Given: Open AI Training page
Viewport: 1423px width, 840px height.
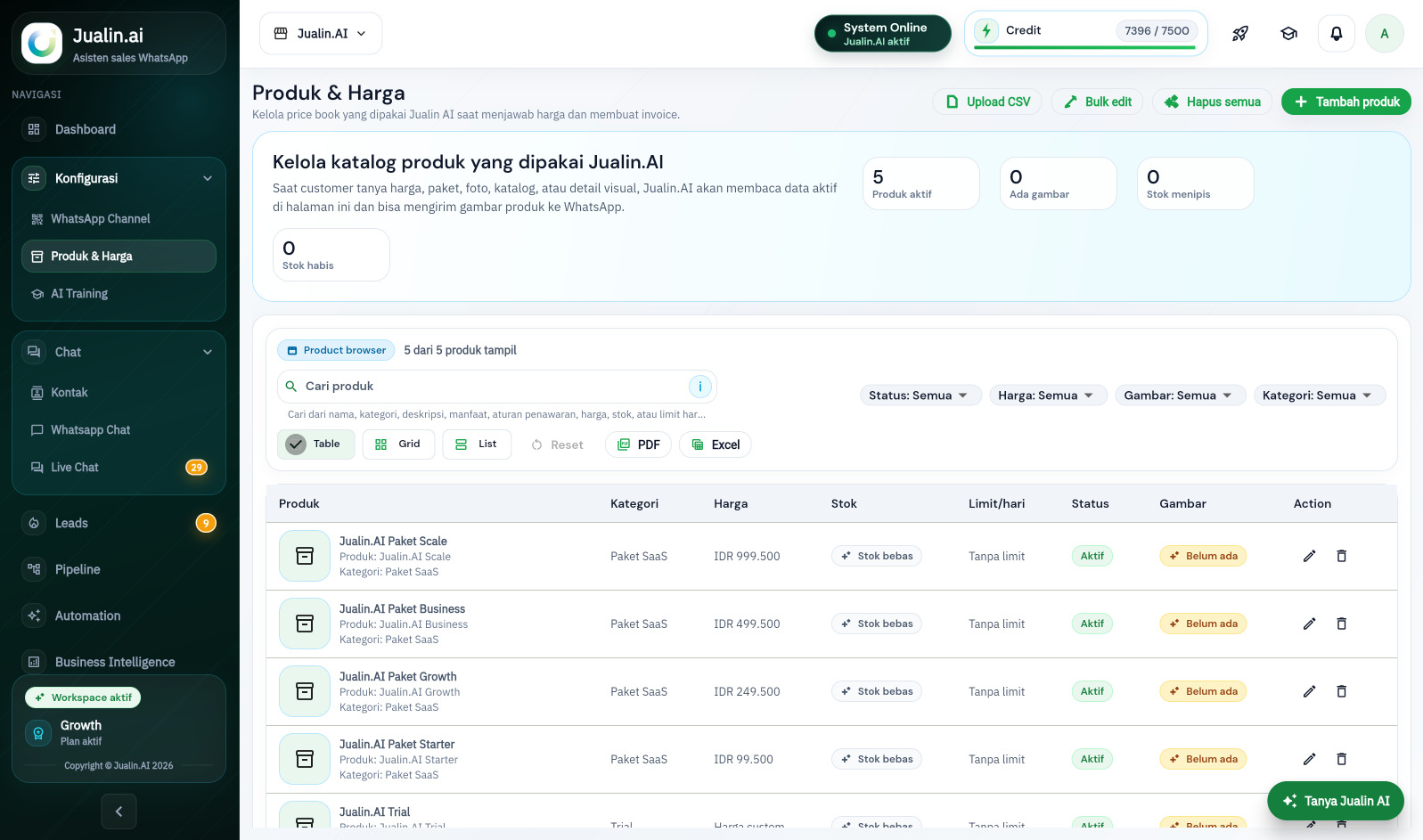Looking at the screenshot, I should (119, 293).
